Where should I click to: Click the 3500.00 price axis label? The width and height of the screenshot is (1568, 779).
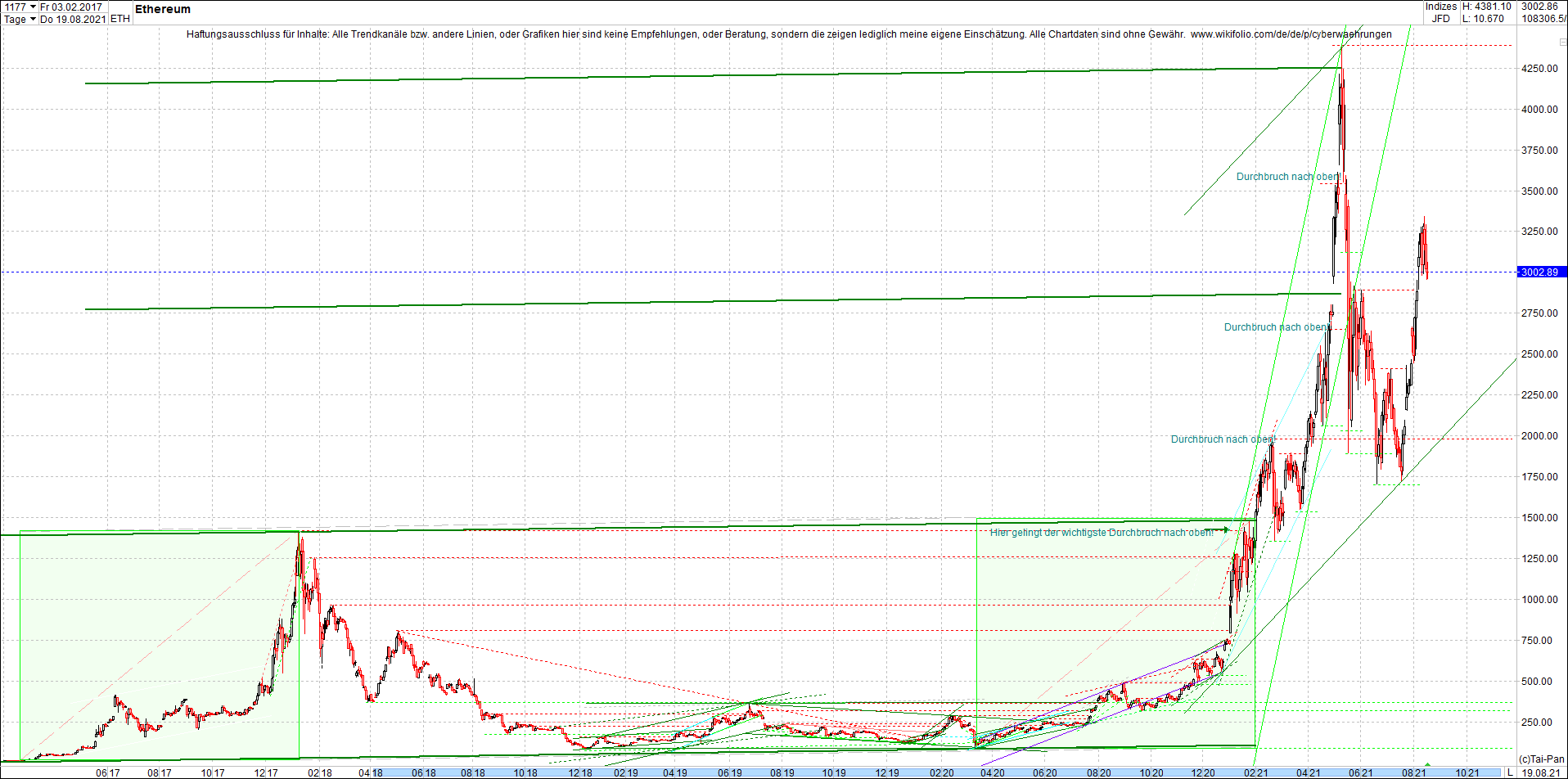coord(1539,191)
